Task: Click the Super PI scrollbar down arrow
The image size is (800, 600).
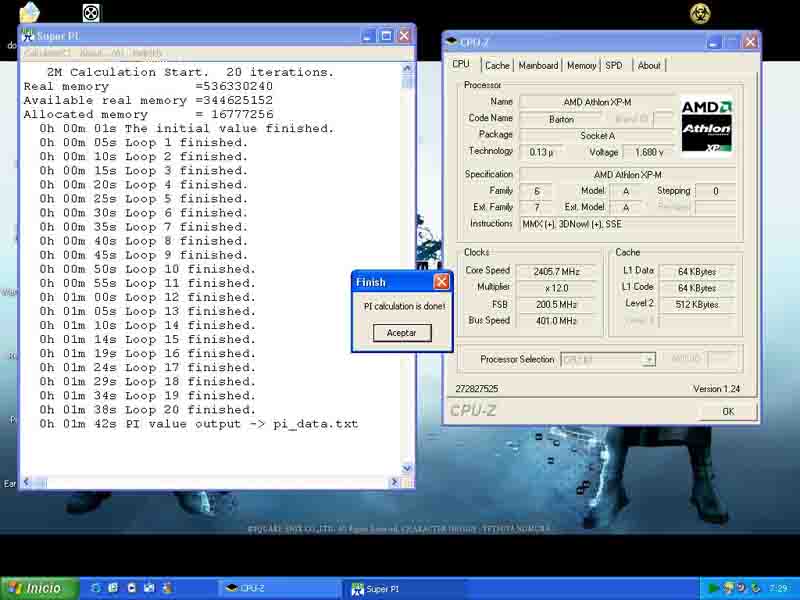Action: 407,468
